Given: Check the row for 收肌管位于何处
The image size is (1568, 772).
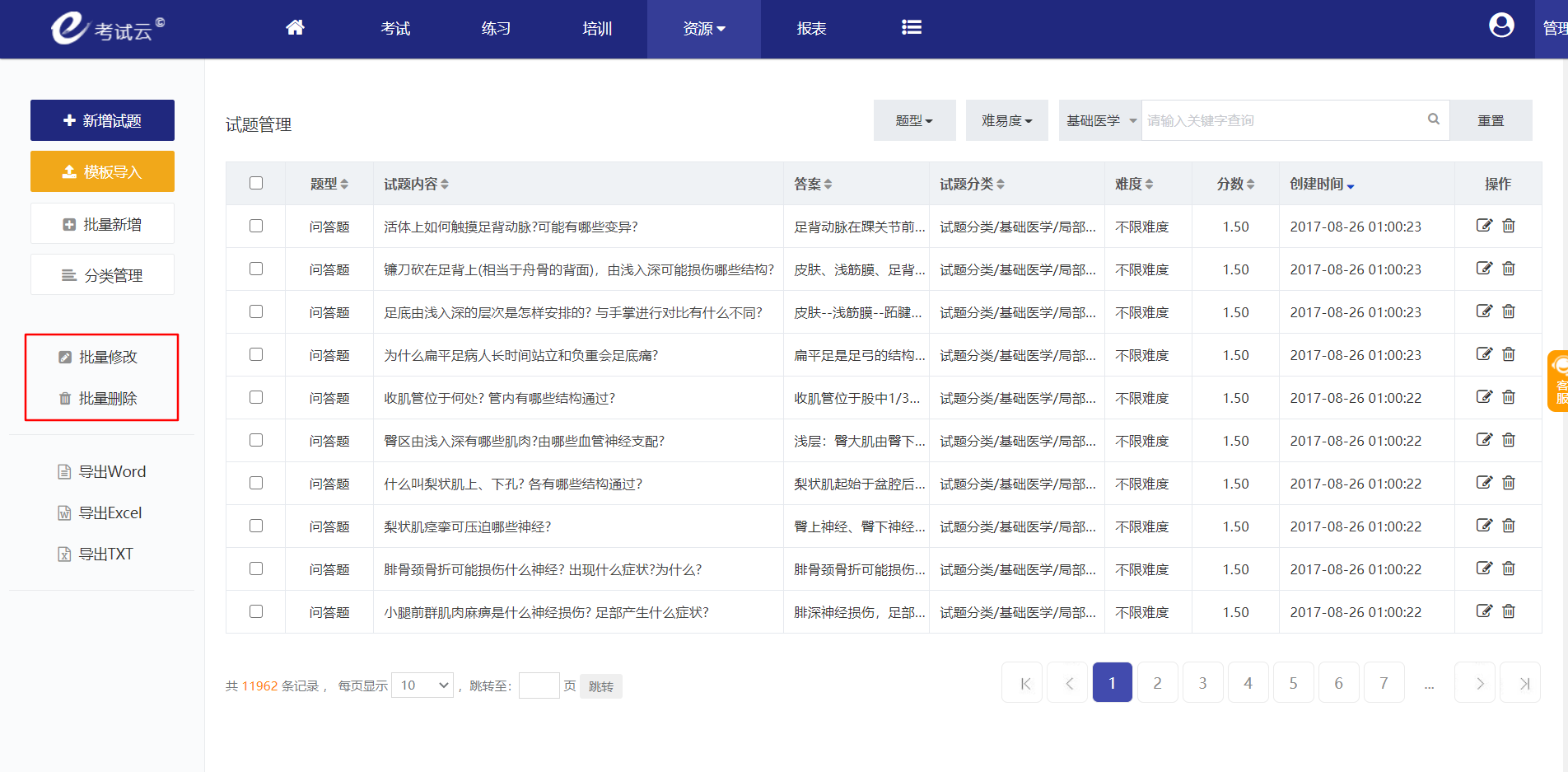Looking at the screenshot, I should pyautogui.click(x=256, y=397).
